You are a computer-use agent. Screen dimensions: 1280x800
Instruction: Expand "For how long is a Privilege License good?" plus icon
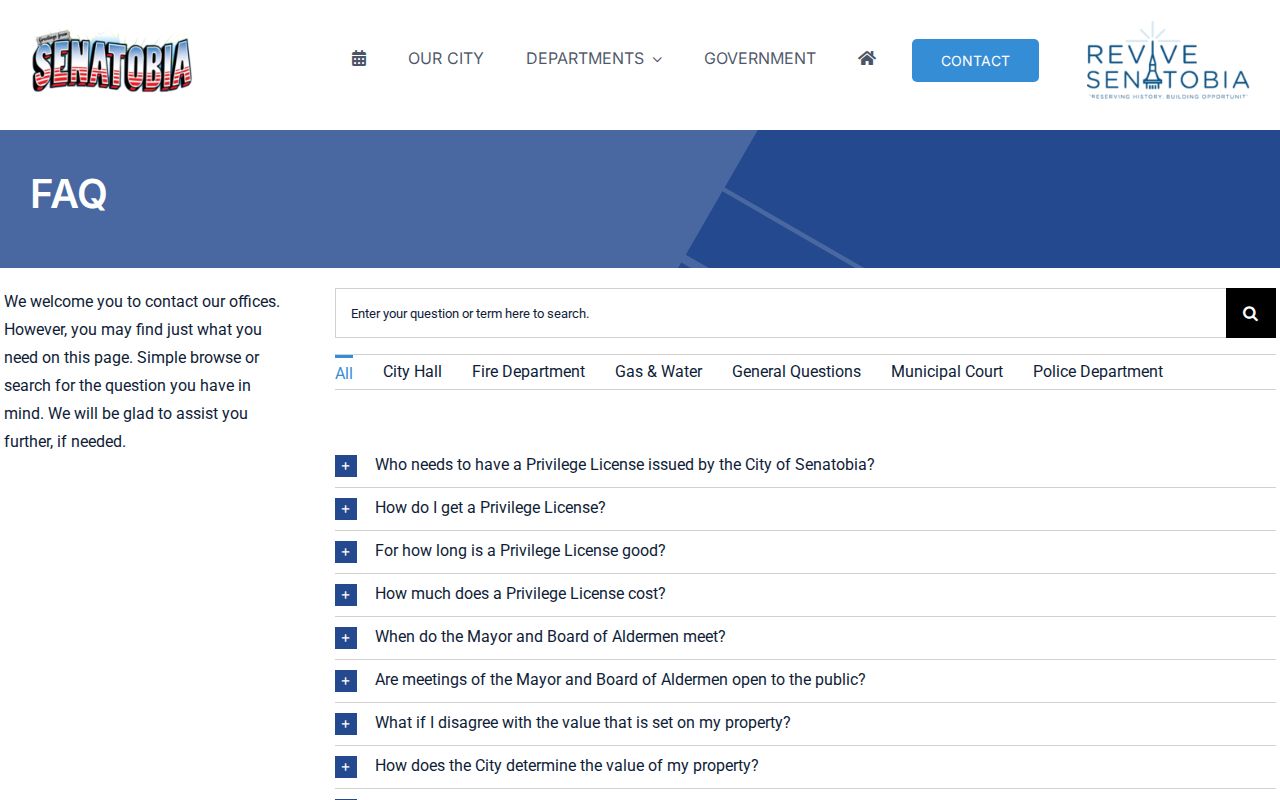[346, 552]
